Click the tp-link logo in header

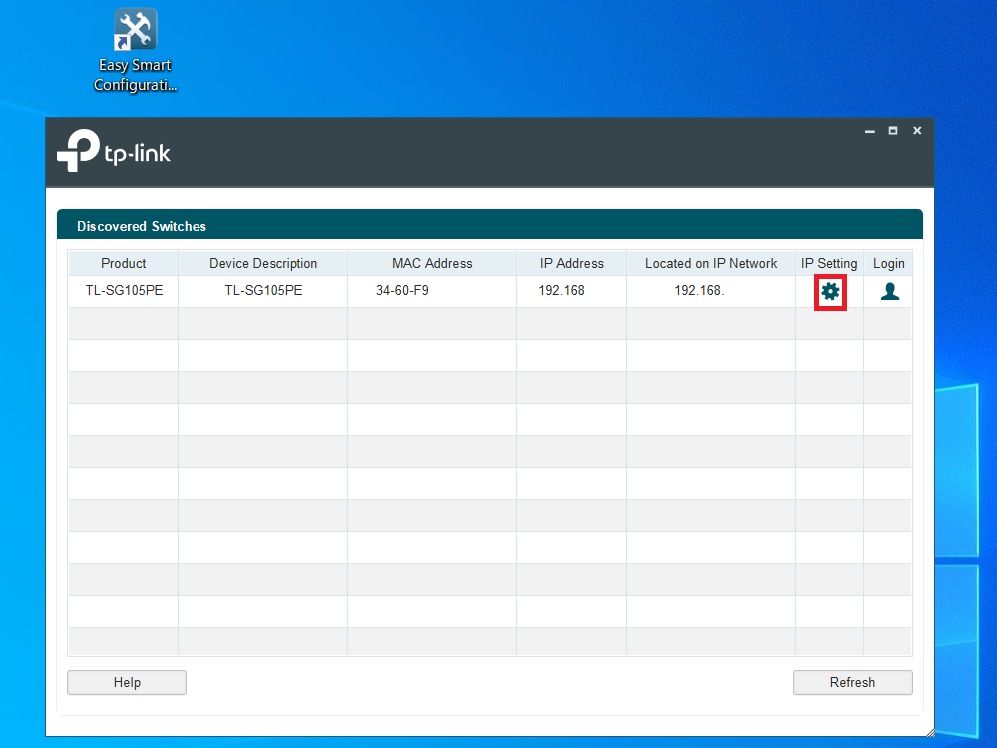114,151
